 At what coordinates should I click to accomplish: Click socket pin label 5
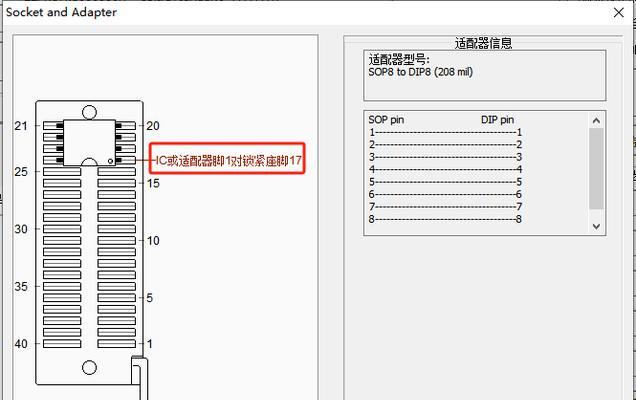(x=150, y=298)
